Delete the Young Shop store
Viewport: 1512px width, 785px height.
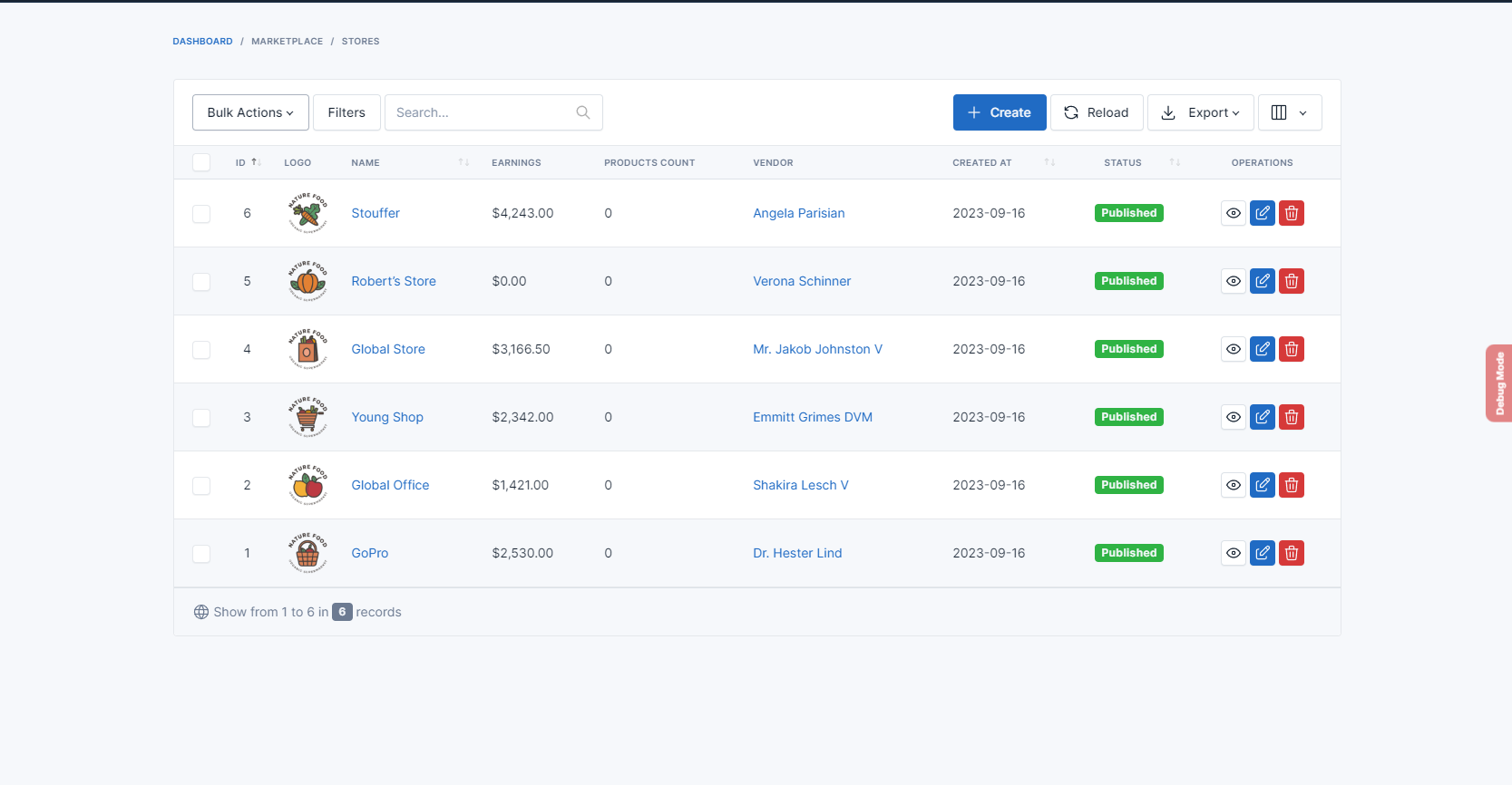tap(1292, 417)
